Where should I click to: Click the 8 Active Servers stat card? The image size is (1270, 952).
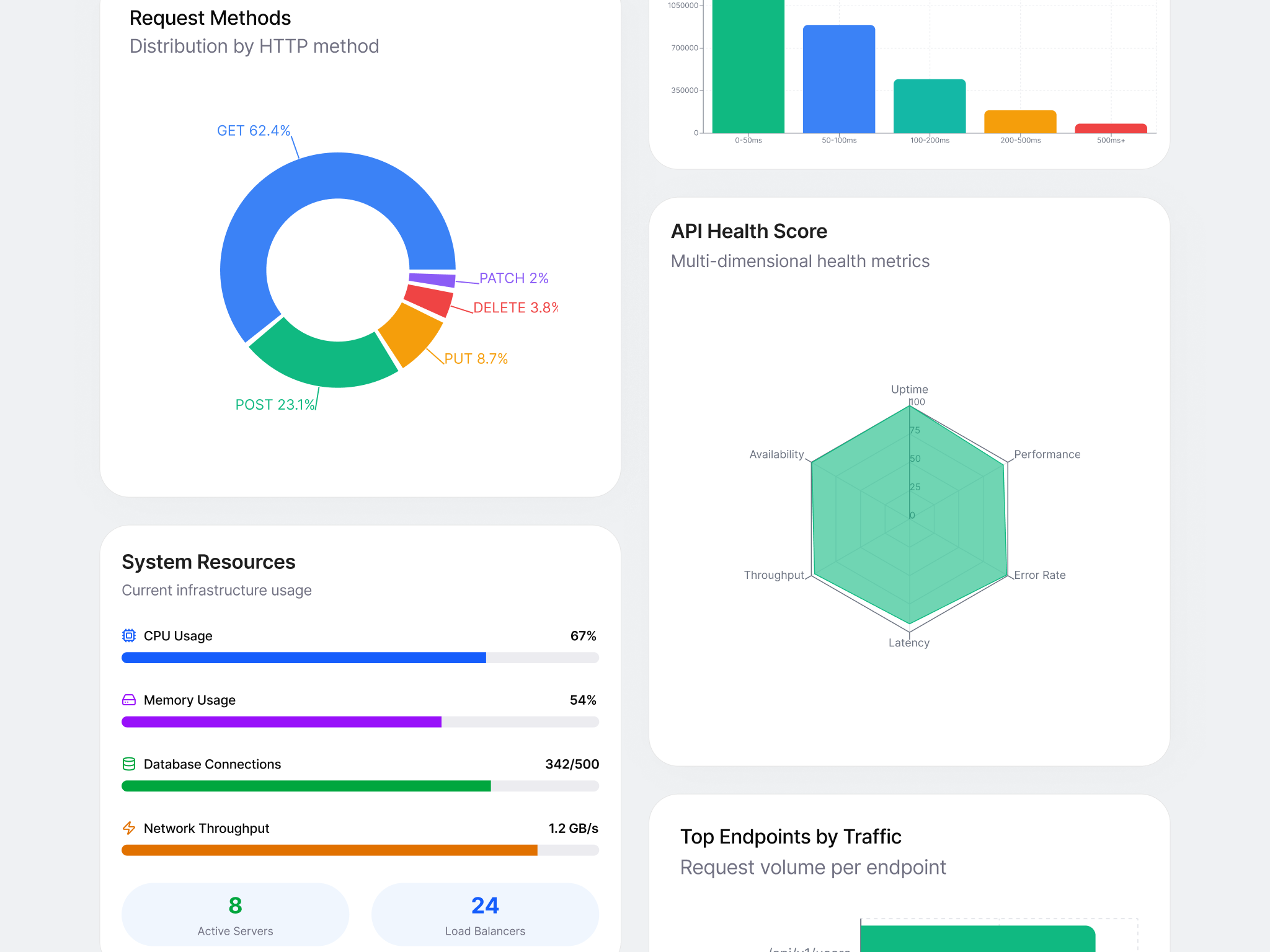[x=235, y=915]
